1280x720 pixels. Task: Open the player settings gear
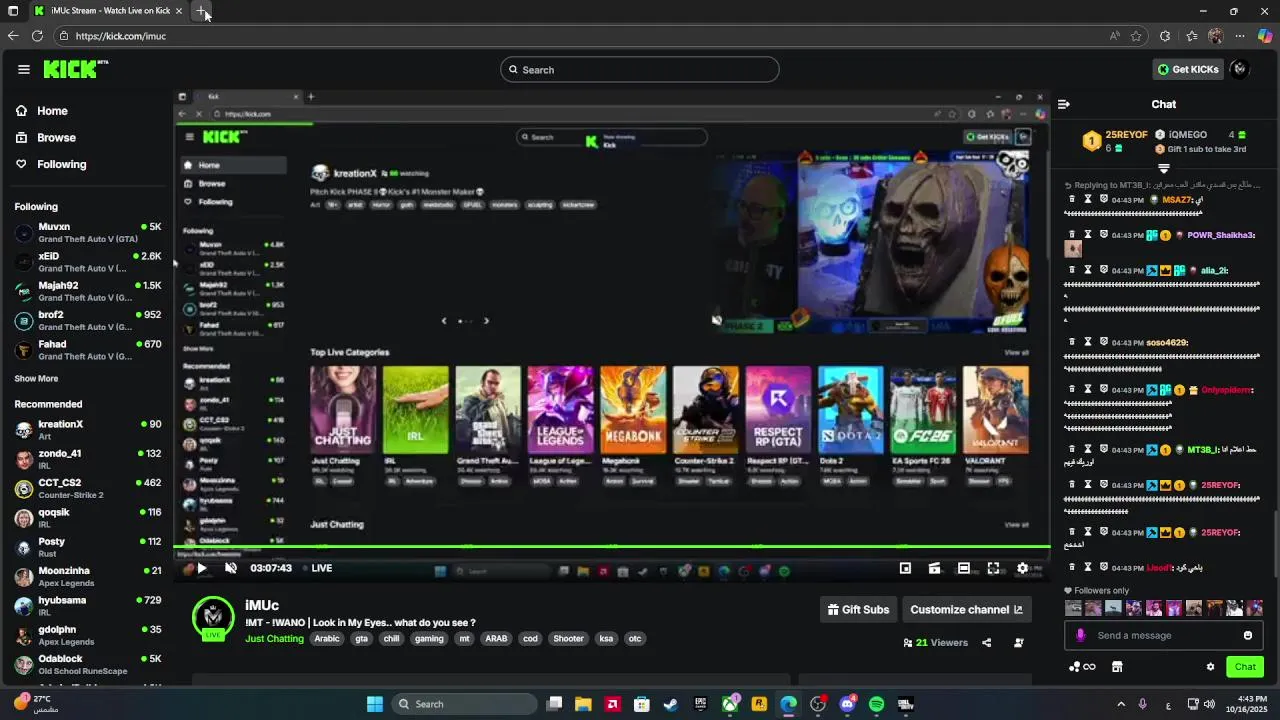point(1022,568)
